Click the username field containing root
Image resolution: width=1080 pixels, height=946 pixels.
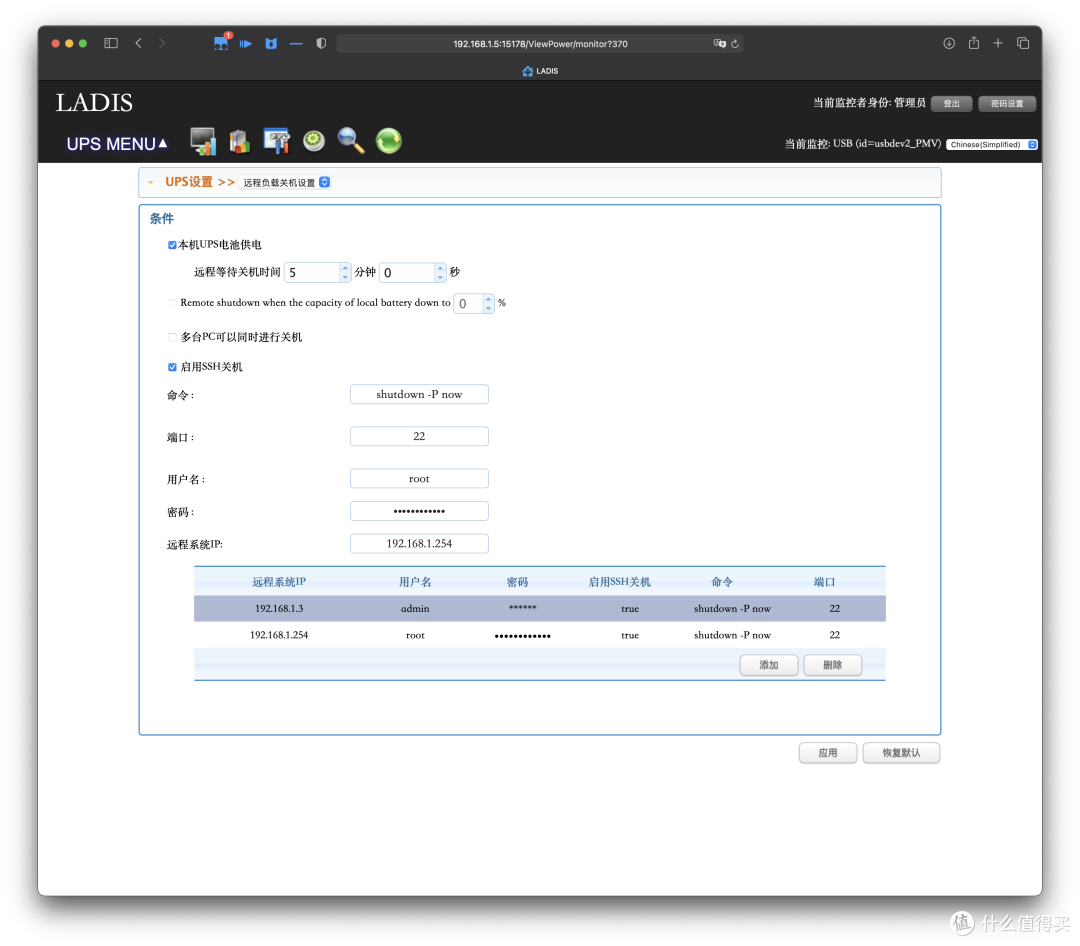tap(419, 479)
